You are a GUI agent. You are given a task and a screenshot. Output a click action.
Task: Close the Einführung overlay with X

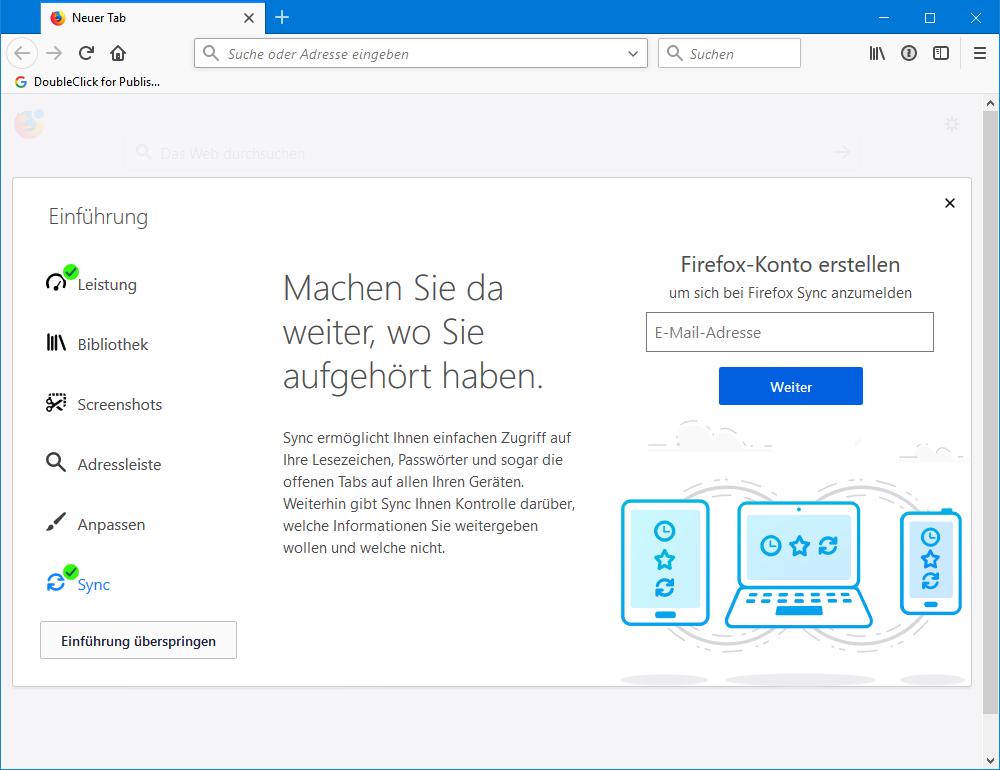pos(950,203)
